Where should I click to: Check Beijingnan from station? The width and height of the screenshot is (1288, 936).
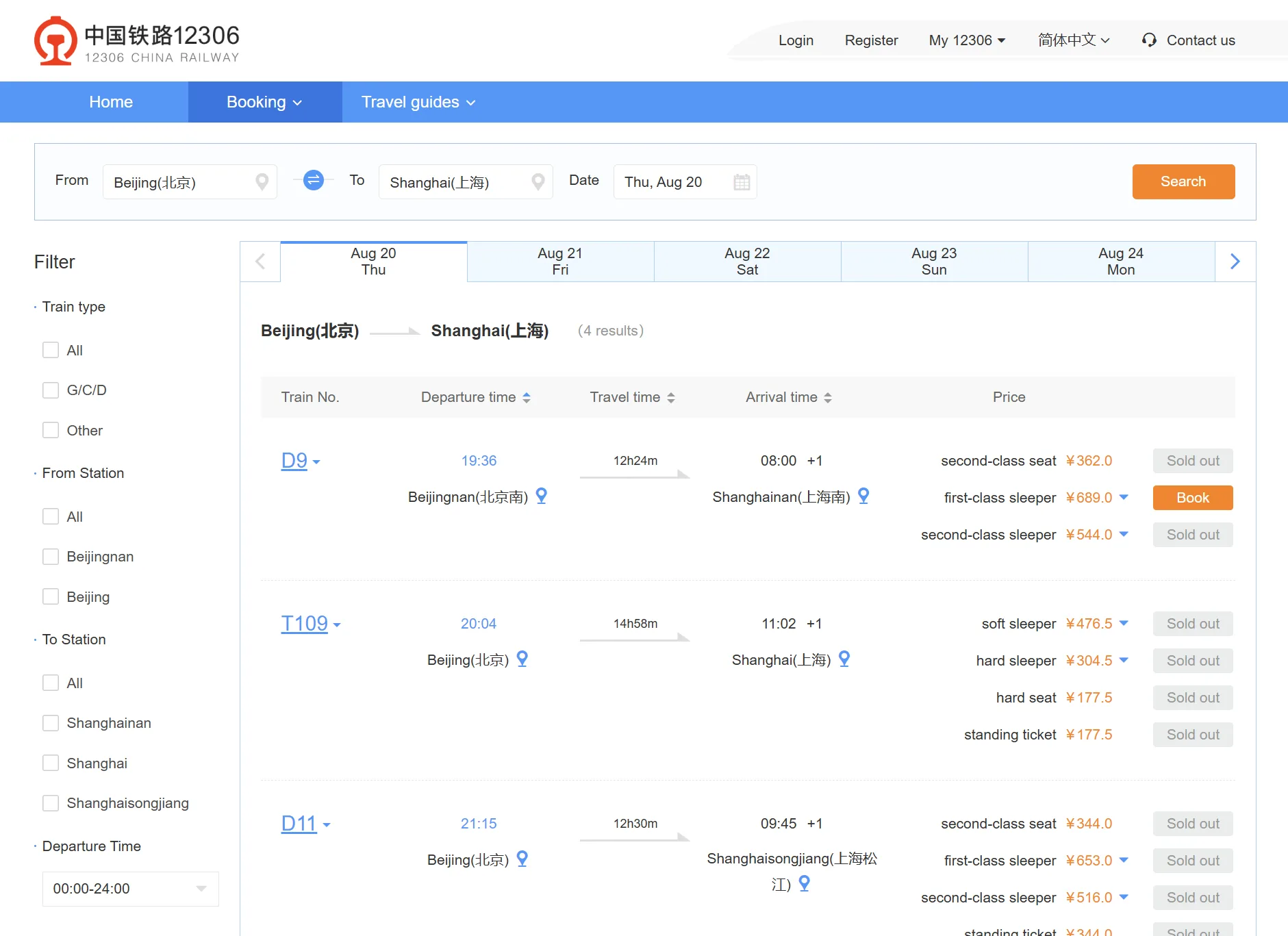[x=51, y=557]
